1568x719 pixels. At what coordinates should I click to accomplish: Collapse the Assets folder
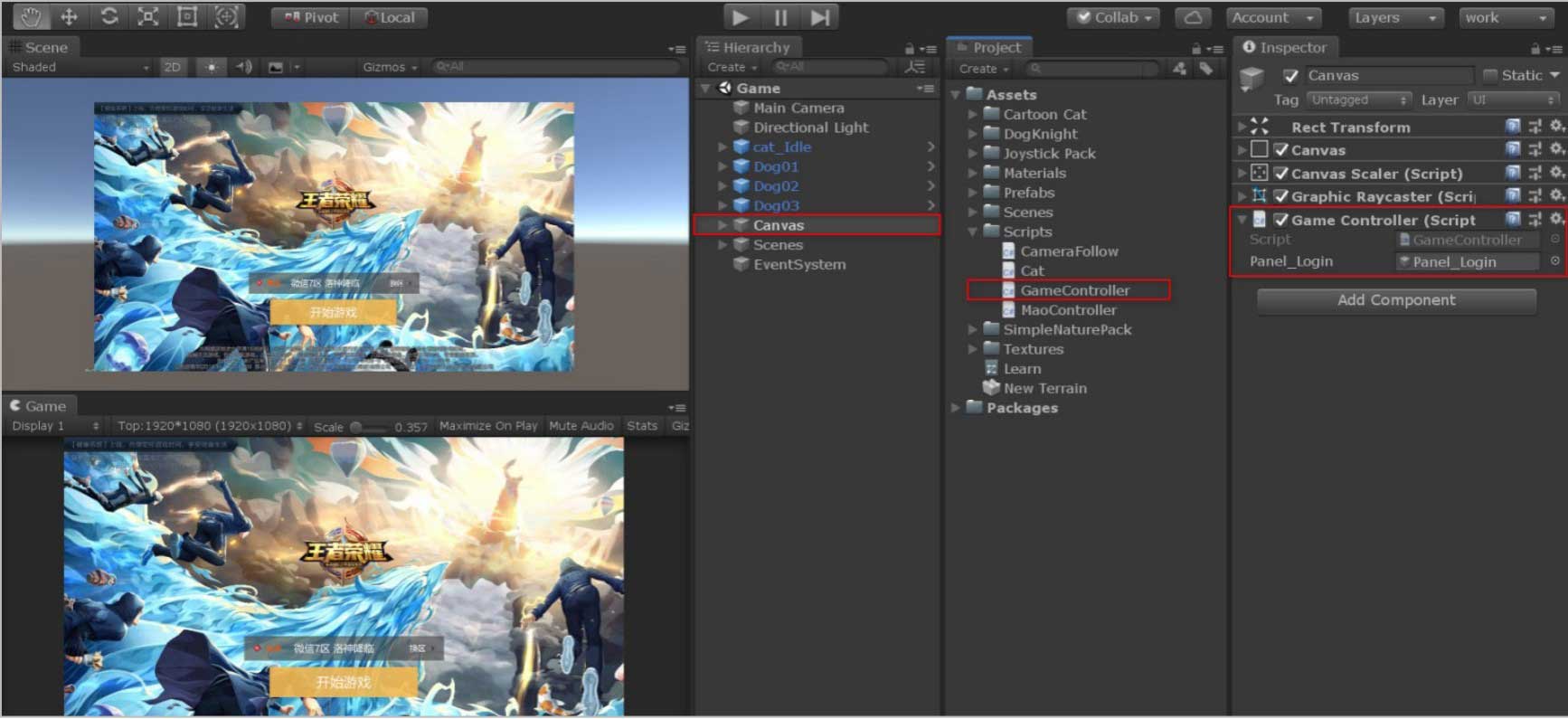[x=955, y=95]
